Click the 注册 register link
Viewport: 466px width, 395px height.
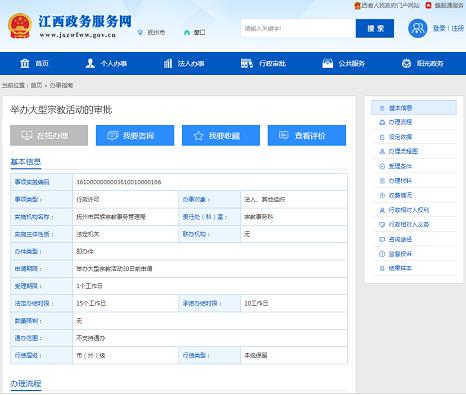coord(457,28)
